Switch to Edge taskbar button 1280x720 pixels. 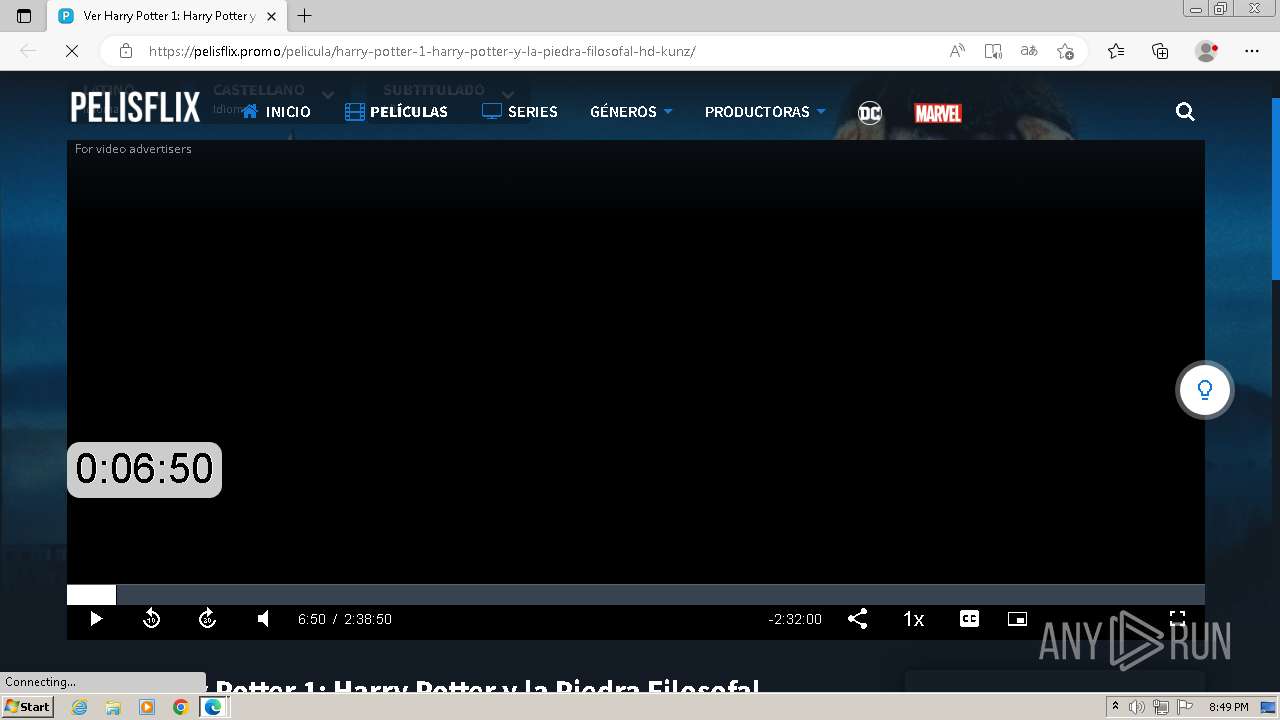(214, 707)
